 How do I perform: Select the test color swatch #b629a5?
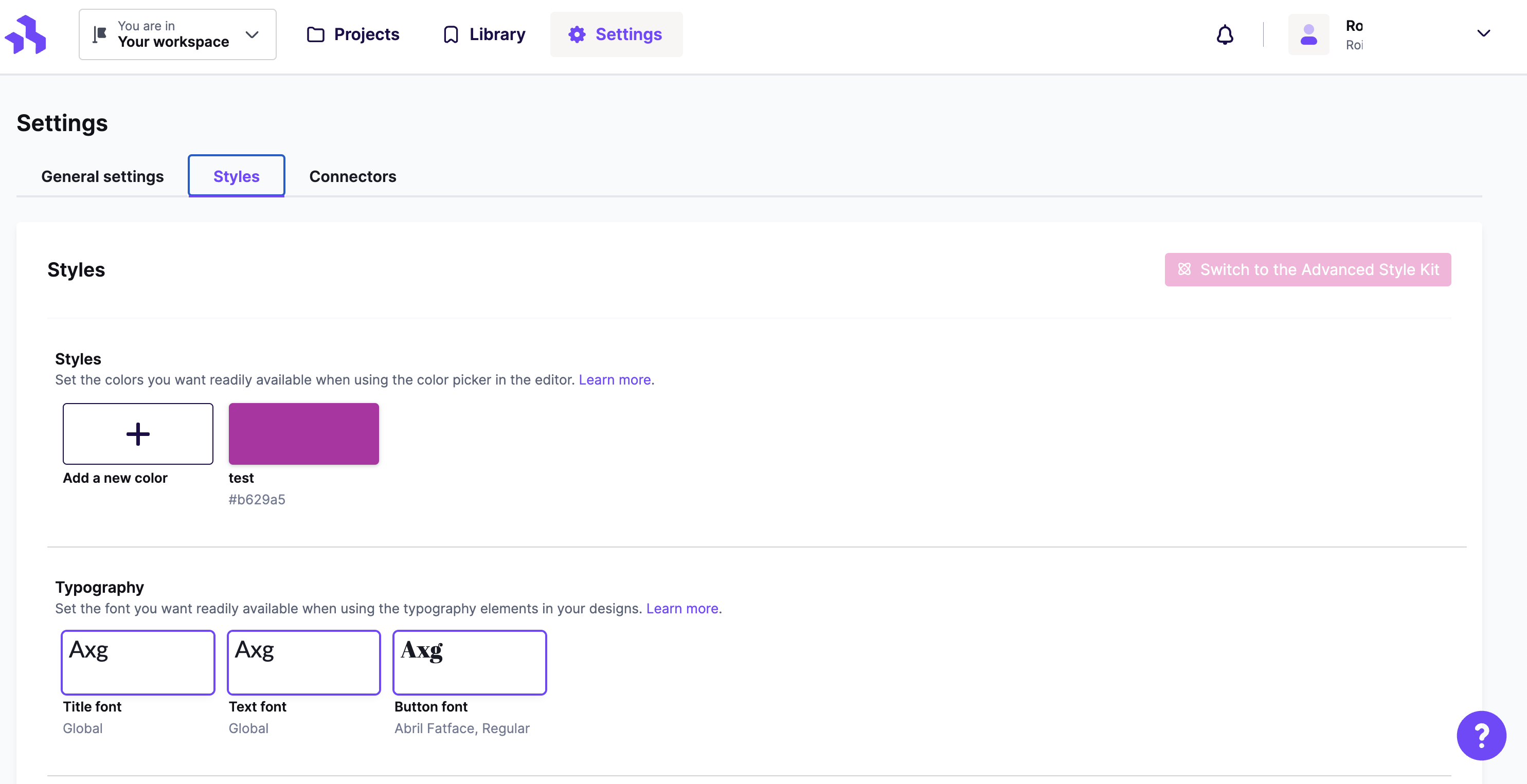point(303,434)
